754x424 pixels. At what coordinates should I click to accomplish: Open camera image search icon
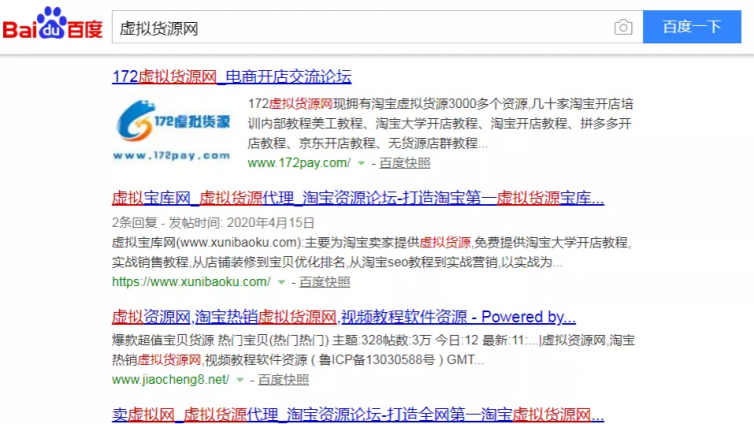[x=623, y=27]
